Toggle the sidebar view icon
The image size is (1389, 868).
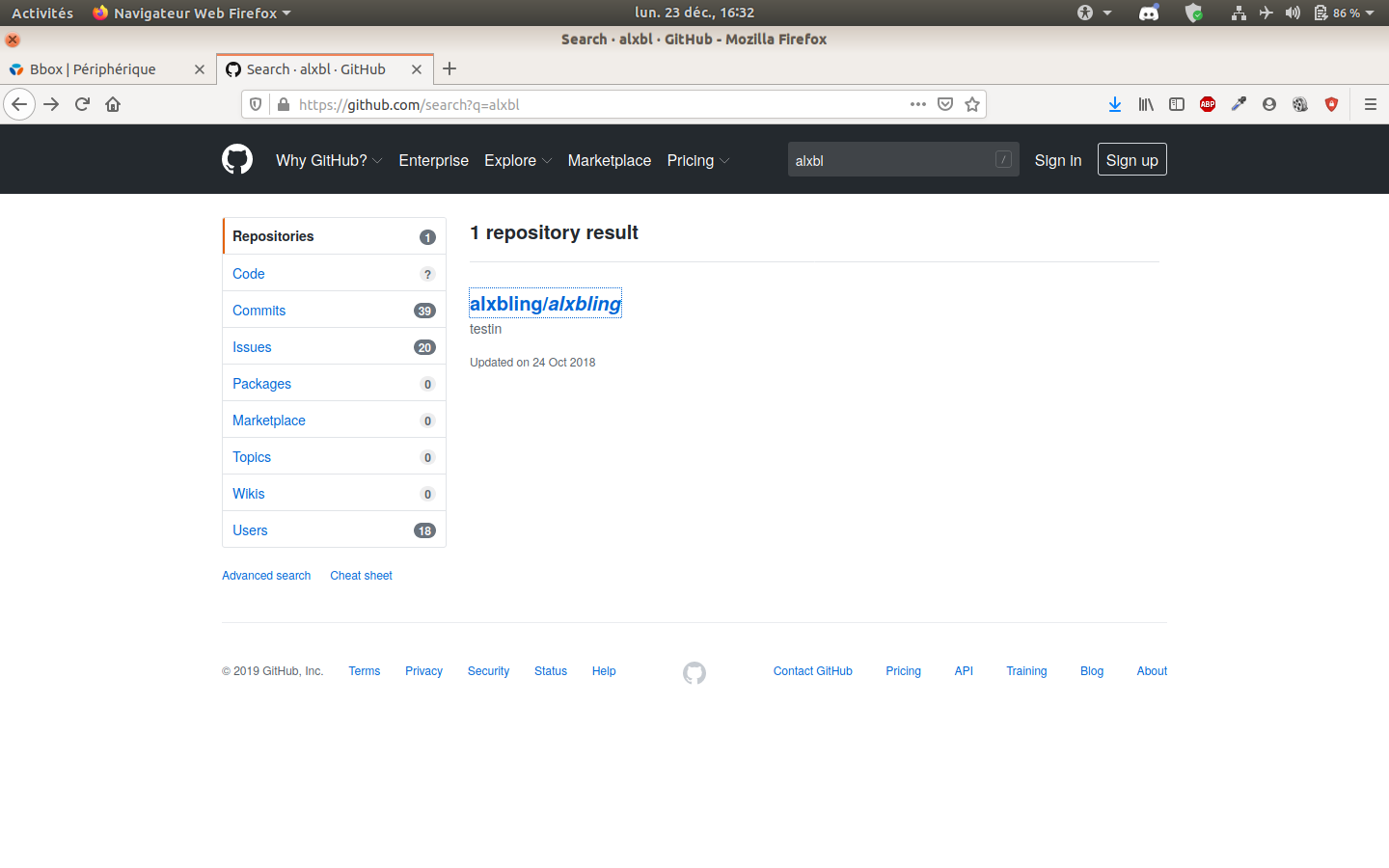point(1177,104)
